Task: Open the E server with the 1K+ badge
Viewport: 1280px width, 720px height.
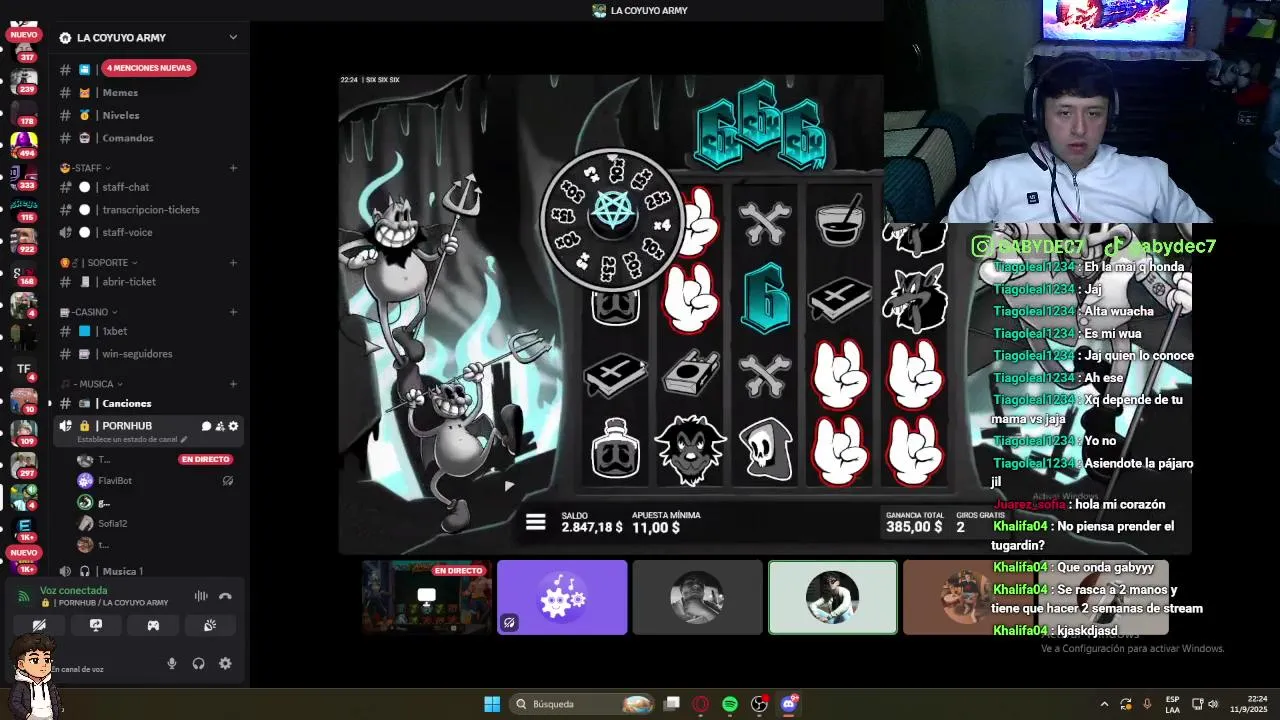Action: (24, 527)
